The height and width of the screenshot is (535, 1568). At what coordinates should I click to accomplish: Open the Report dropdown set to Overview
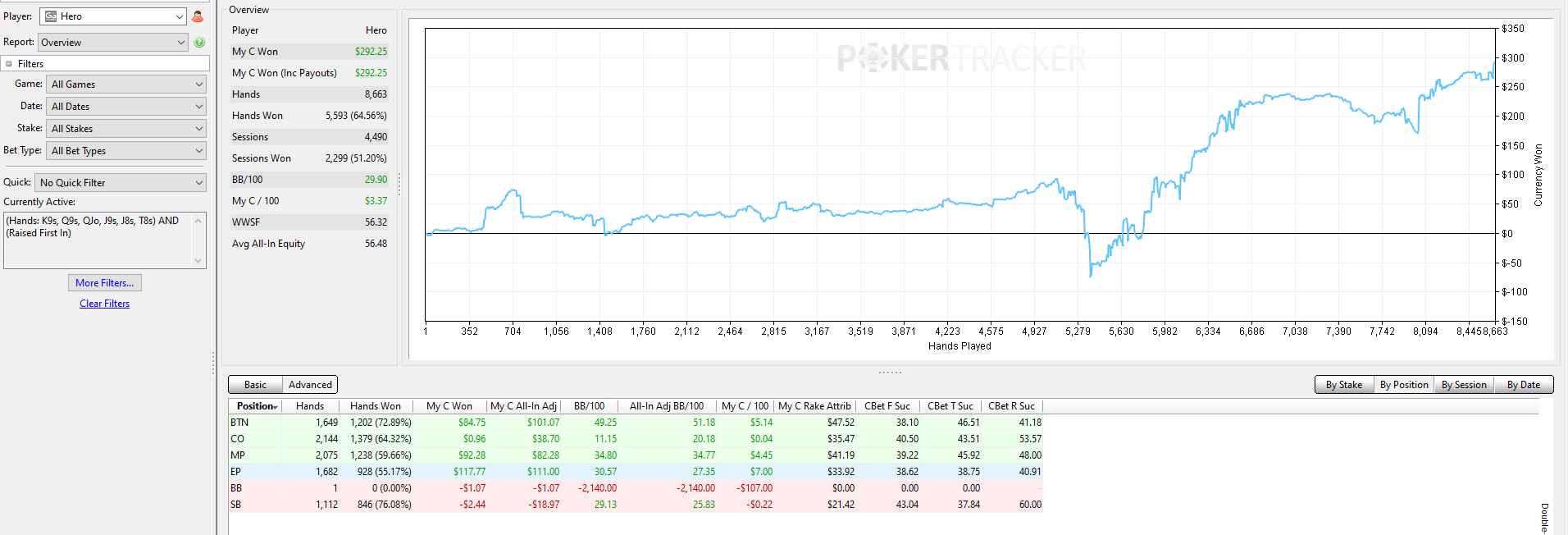pos(114,43)
